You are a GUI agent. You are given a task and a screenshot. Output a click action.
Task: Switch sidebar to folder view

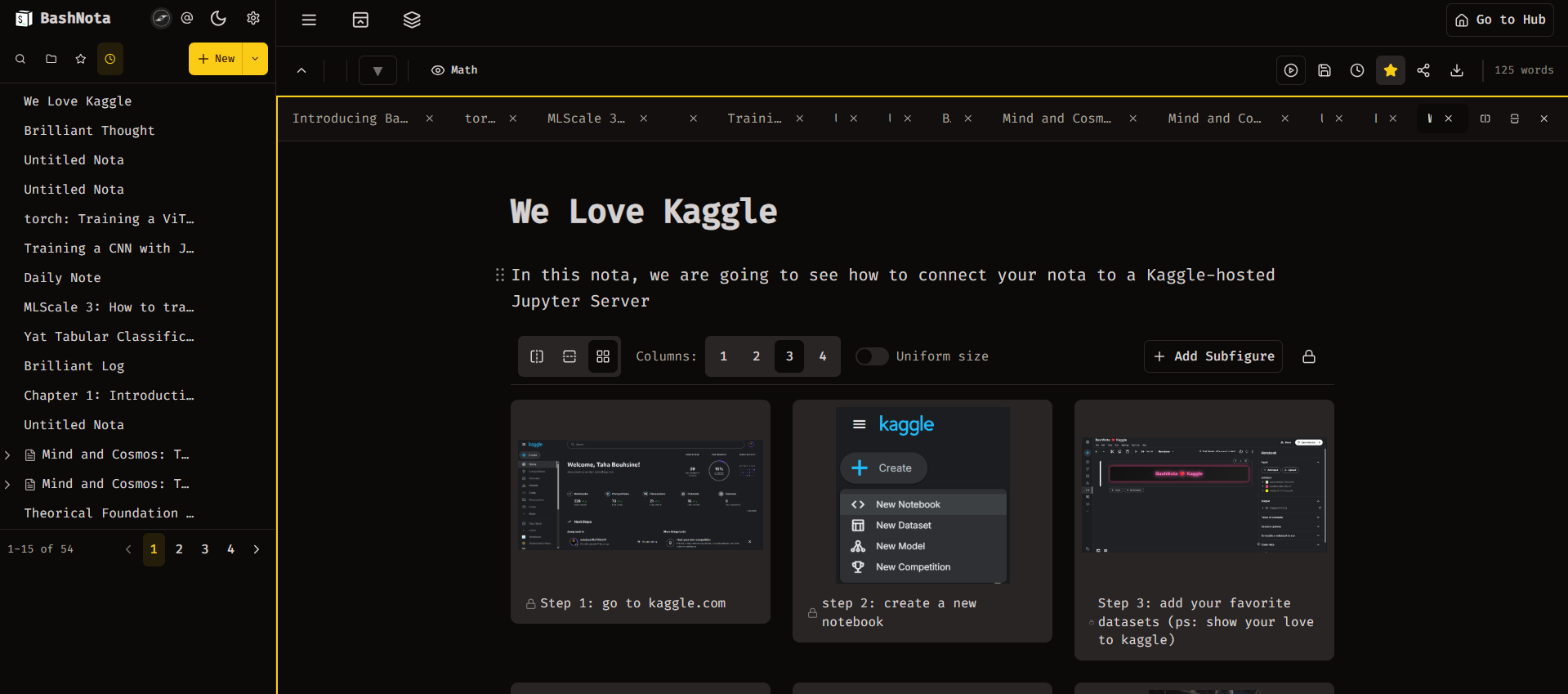(x=51, y=59)
